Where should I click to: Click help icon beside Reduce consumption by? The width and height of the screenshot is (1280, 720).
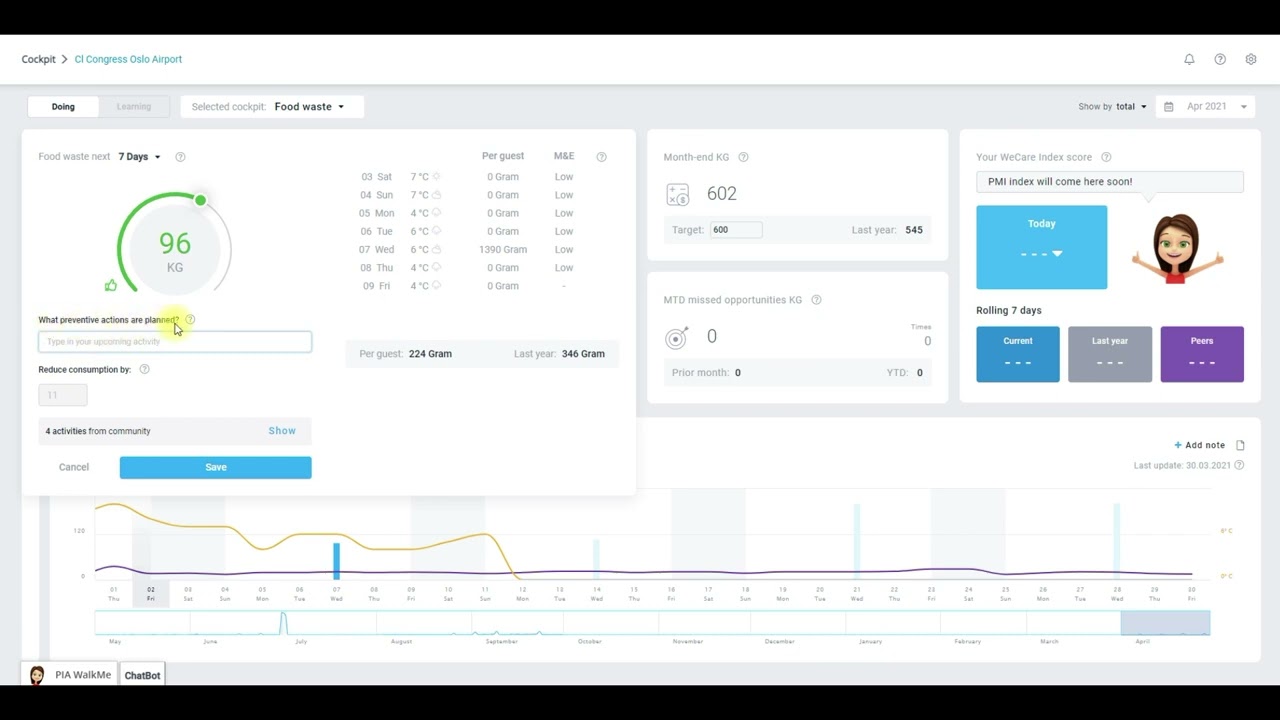point(144,369)
